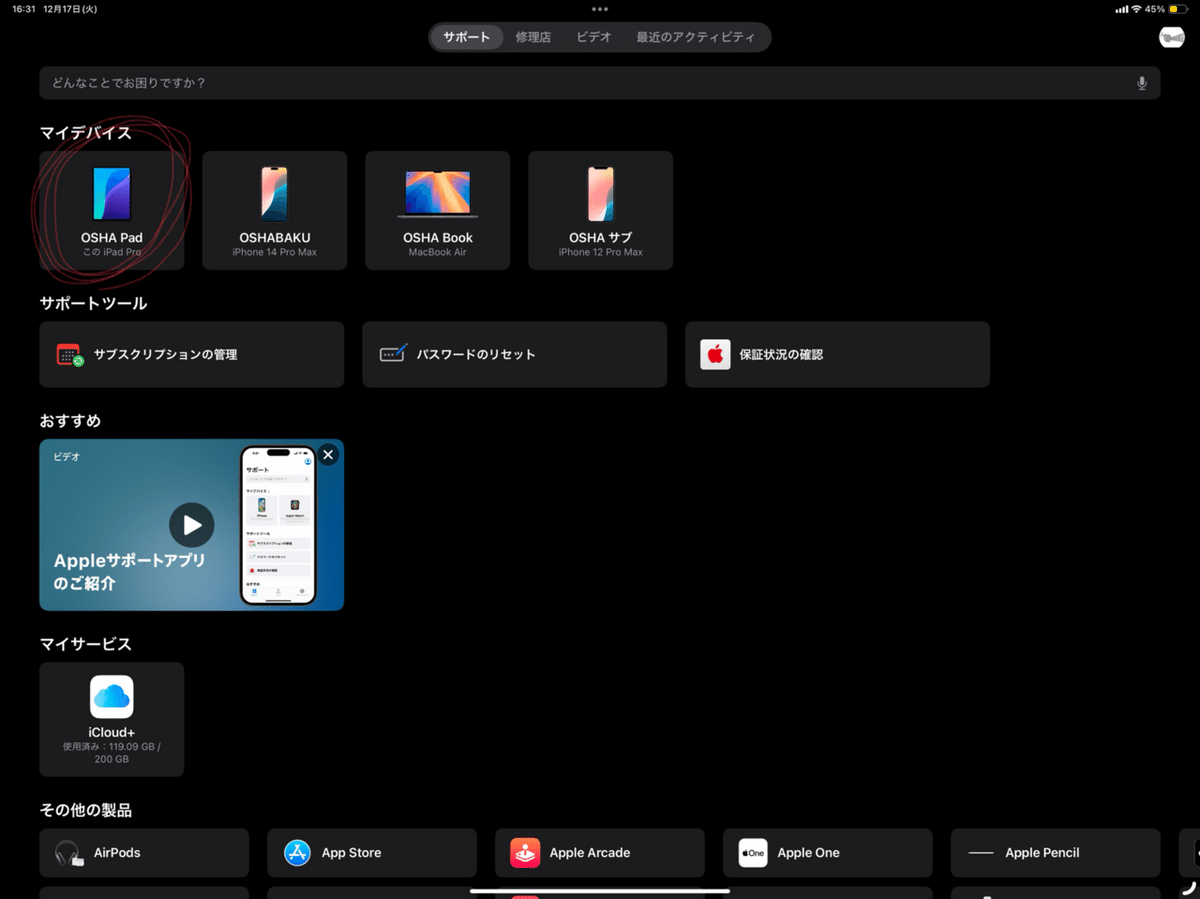Tap the three-dot multitasking menu
Screen dimensions: 1200x899
[x=600, y=9]
